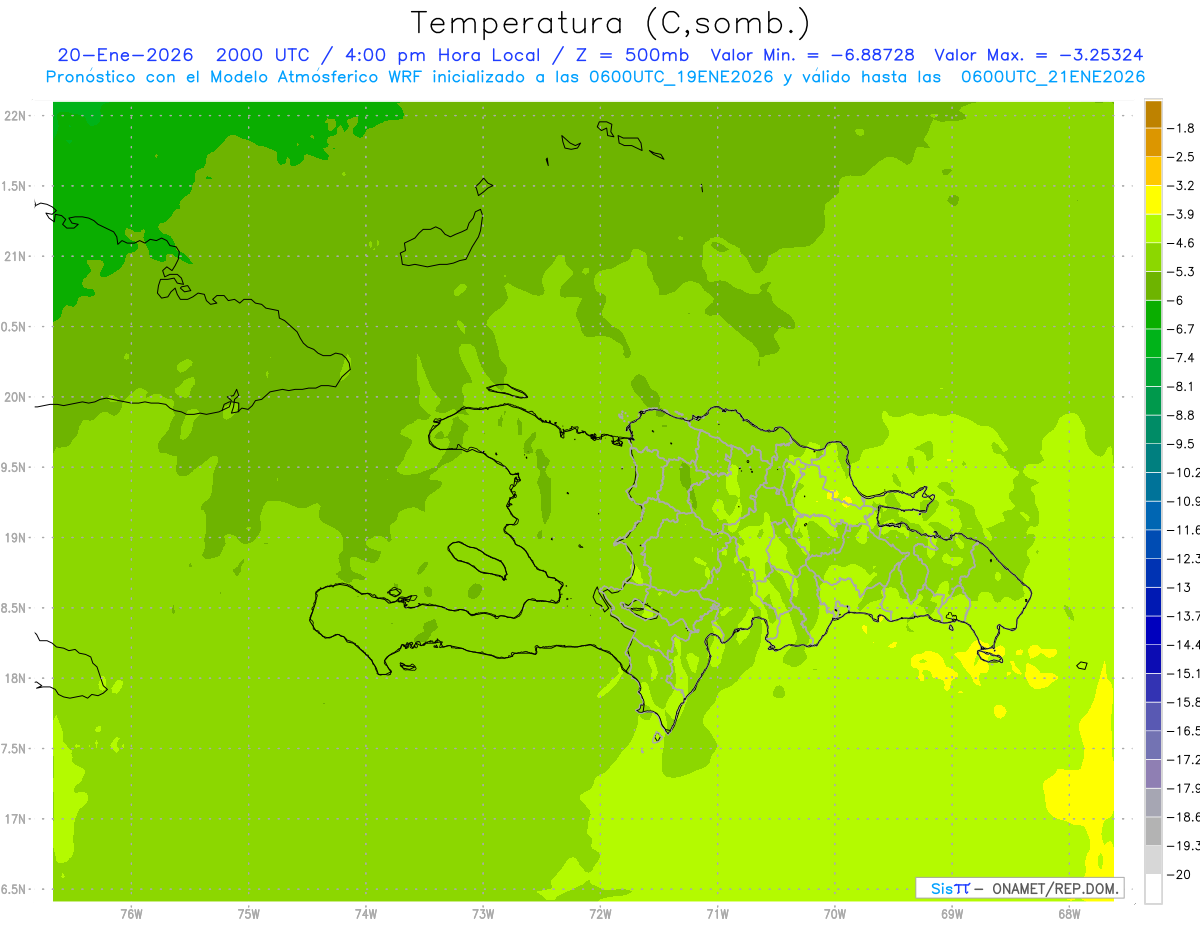The image size is (1200, 927).
Task: Click the '-7.4' color scale label
Action: [1181, 357]
